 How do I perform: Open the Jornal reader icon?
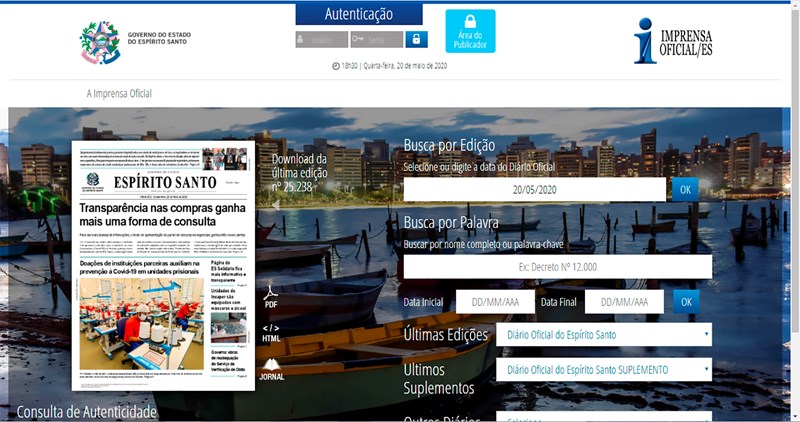pos(271,369)
